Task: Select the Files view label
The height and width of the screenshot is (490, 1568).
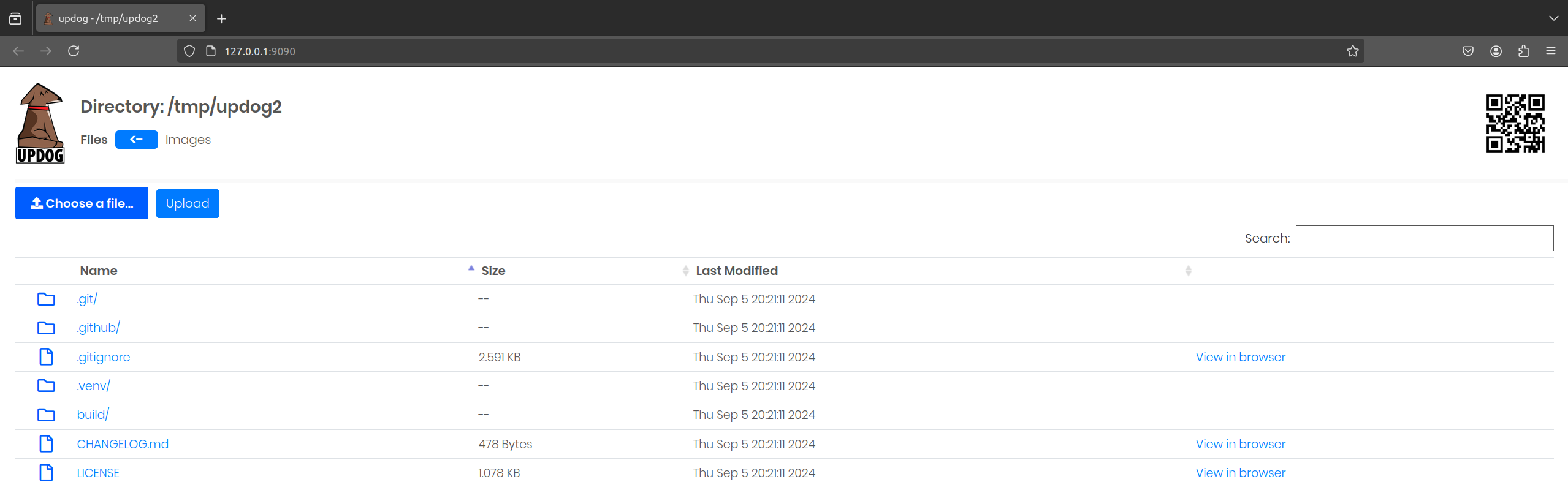Action: coord(94,140)
